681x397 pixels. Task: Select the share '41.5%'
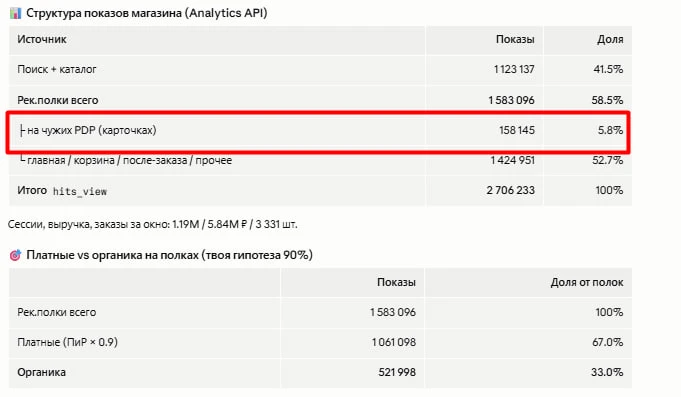pyautogui.click(x=608, y=69)
